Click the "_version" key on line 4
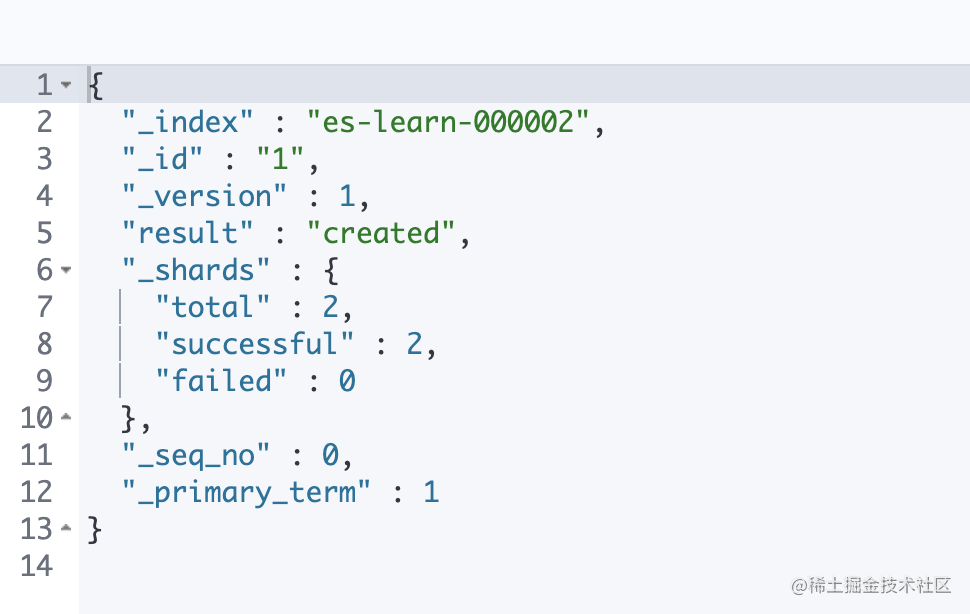This screenshot has height=614, width=970. (205, 196)
